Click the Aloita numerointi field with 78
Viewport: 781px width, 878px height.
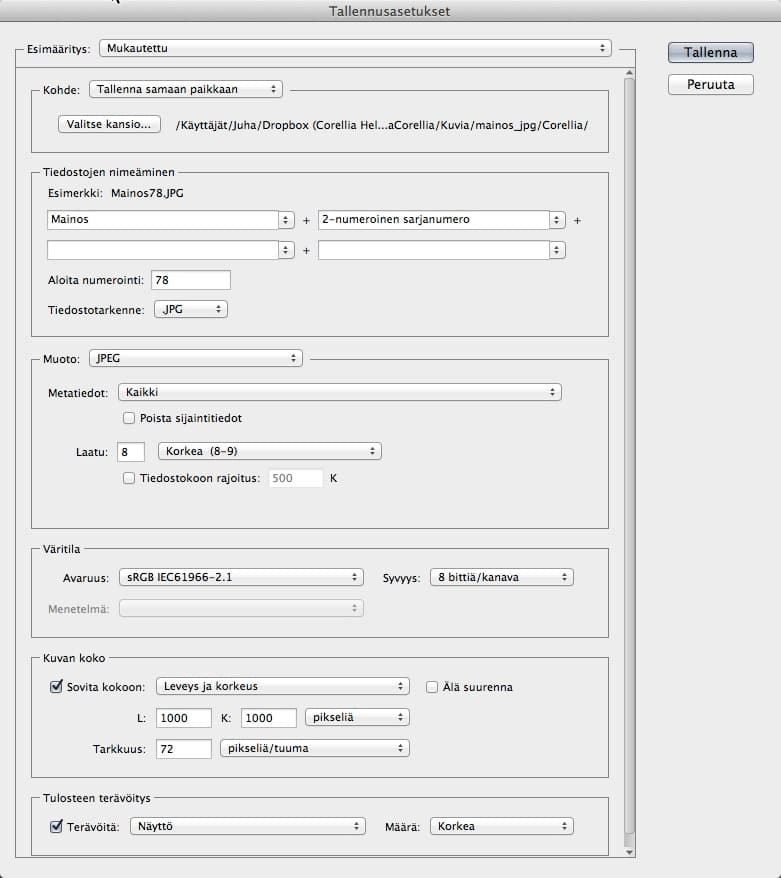[191, 280]
